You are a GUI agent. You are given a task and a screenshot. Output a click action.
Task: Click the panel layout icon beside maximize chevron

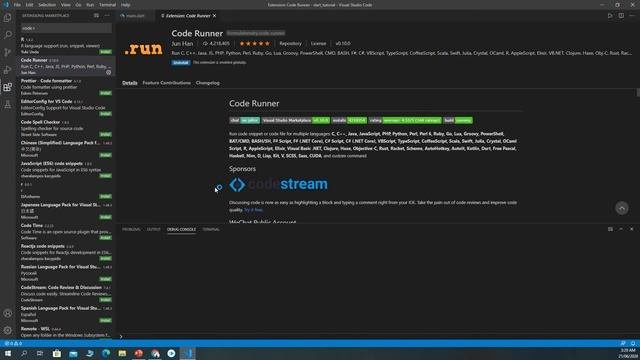tap(610, 229)
